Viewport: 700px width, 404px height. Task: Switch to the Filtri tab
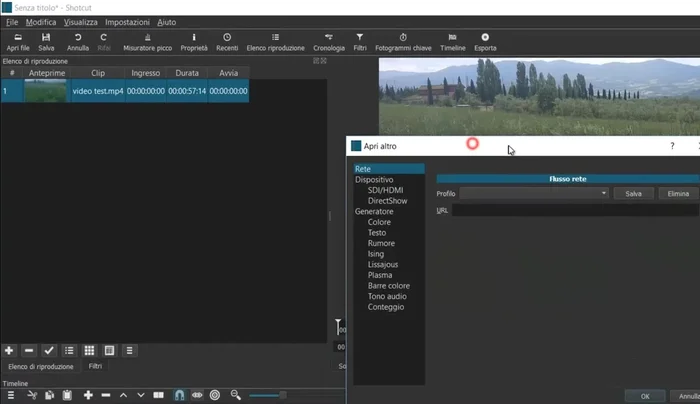point(95,367)
